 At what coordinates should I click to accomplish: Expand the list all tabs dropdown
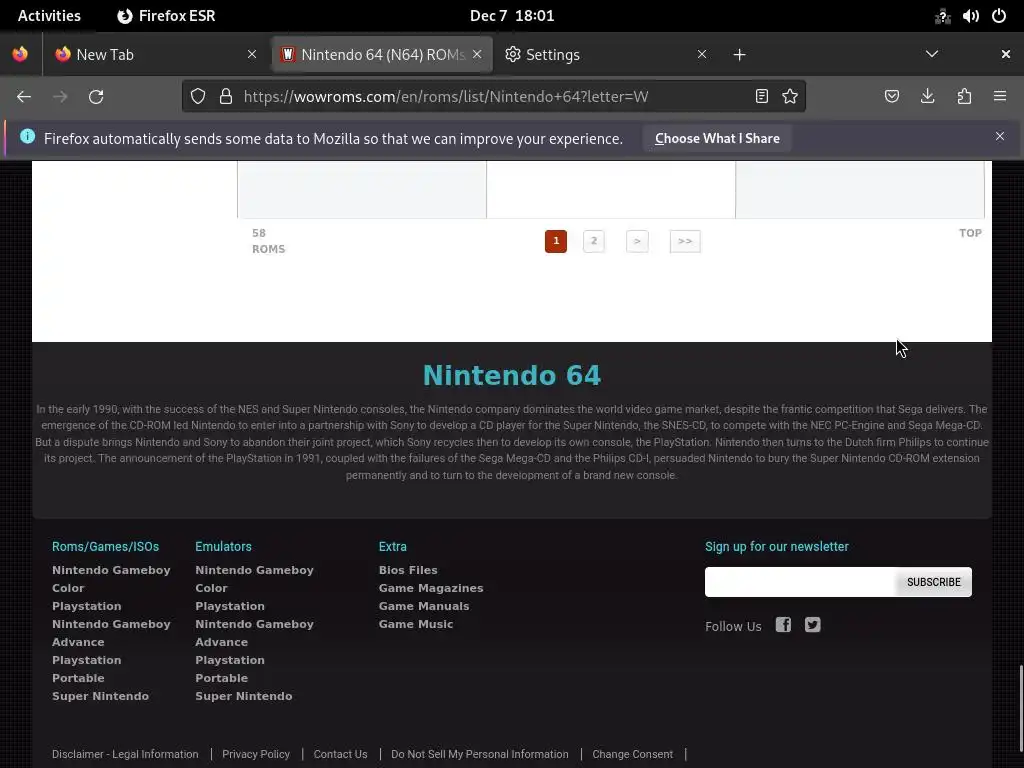click(x=932, y=54)
